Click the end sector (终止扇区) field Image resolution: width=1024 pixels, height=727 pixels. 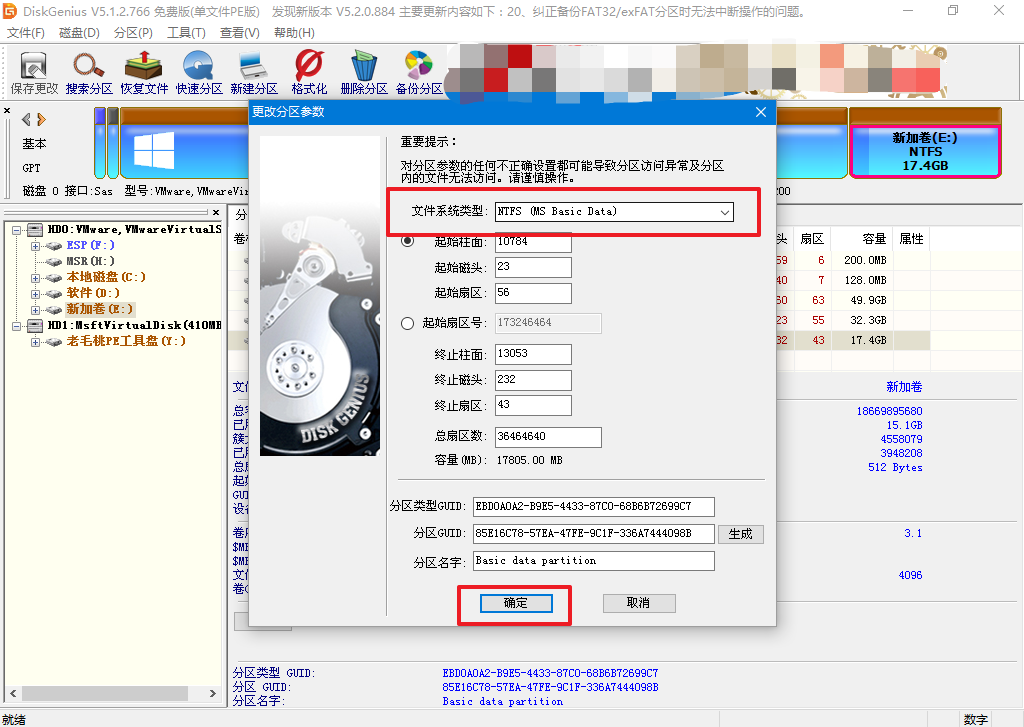533,405
